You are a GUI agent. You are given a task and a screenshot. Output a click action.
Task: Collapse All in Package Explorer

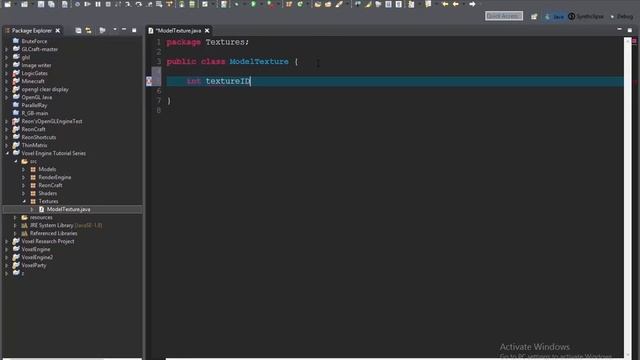78,30
